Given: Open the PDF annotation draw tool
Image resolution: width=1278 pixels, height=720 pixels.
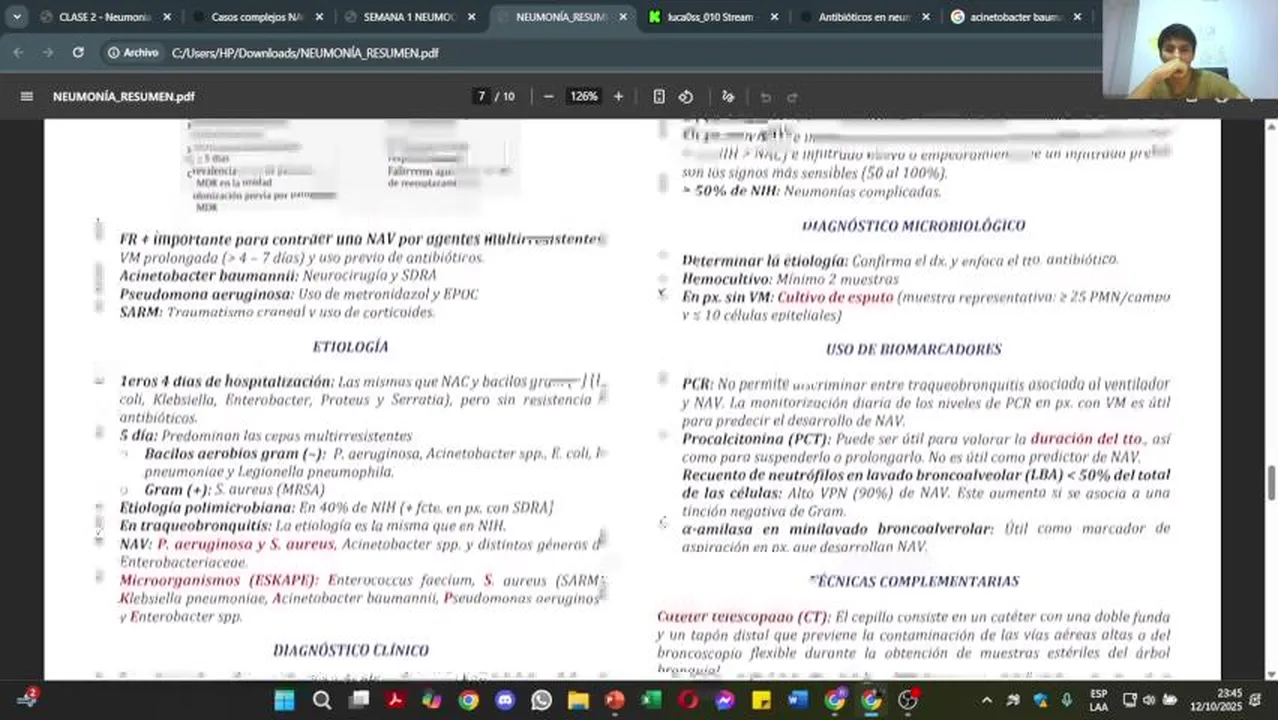Looking at the screenshot, I should click(x=728, y=96).
